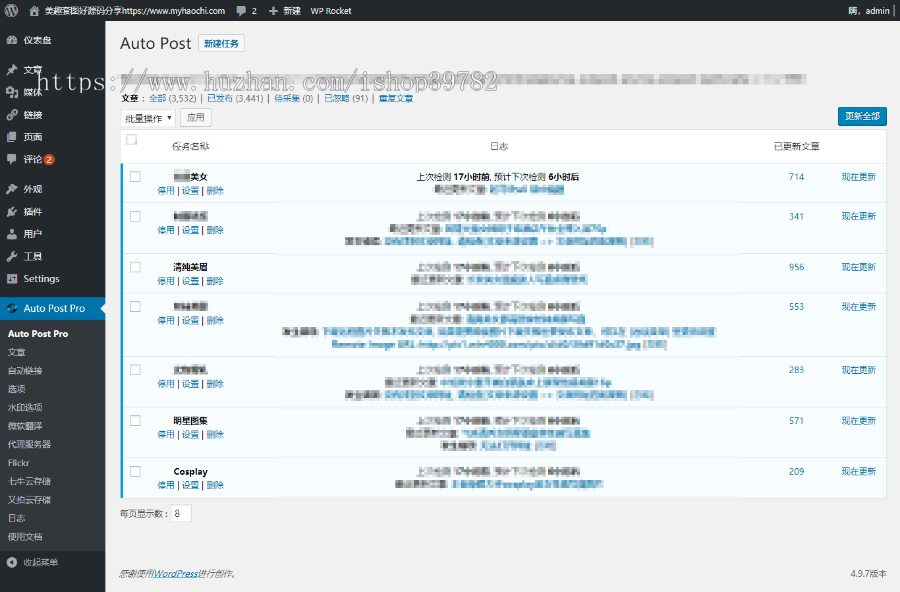Open 媒体 media library icon in sidebar
900x592 pixels.
click(x=12, y=92)
